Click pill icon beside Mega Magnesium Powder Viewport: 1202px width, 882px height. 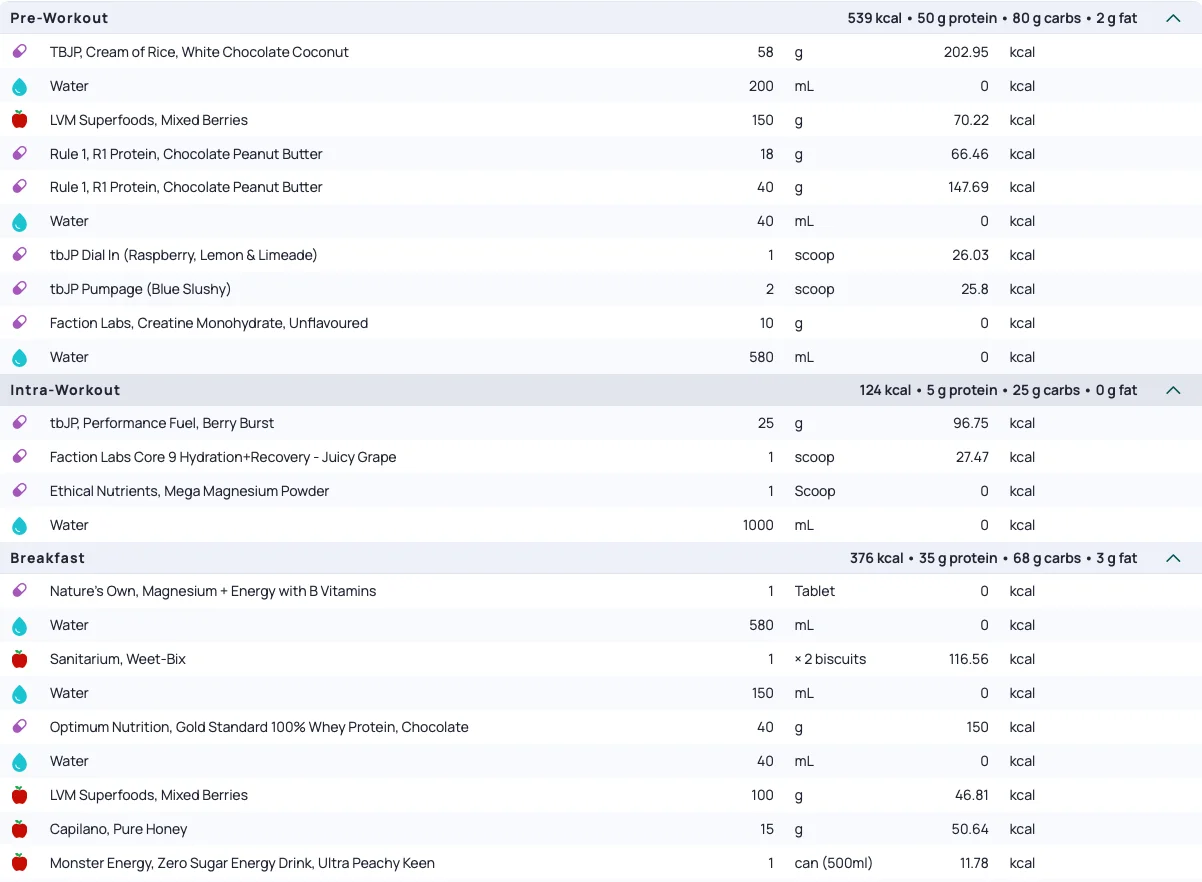click(19, 491)
